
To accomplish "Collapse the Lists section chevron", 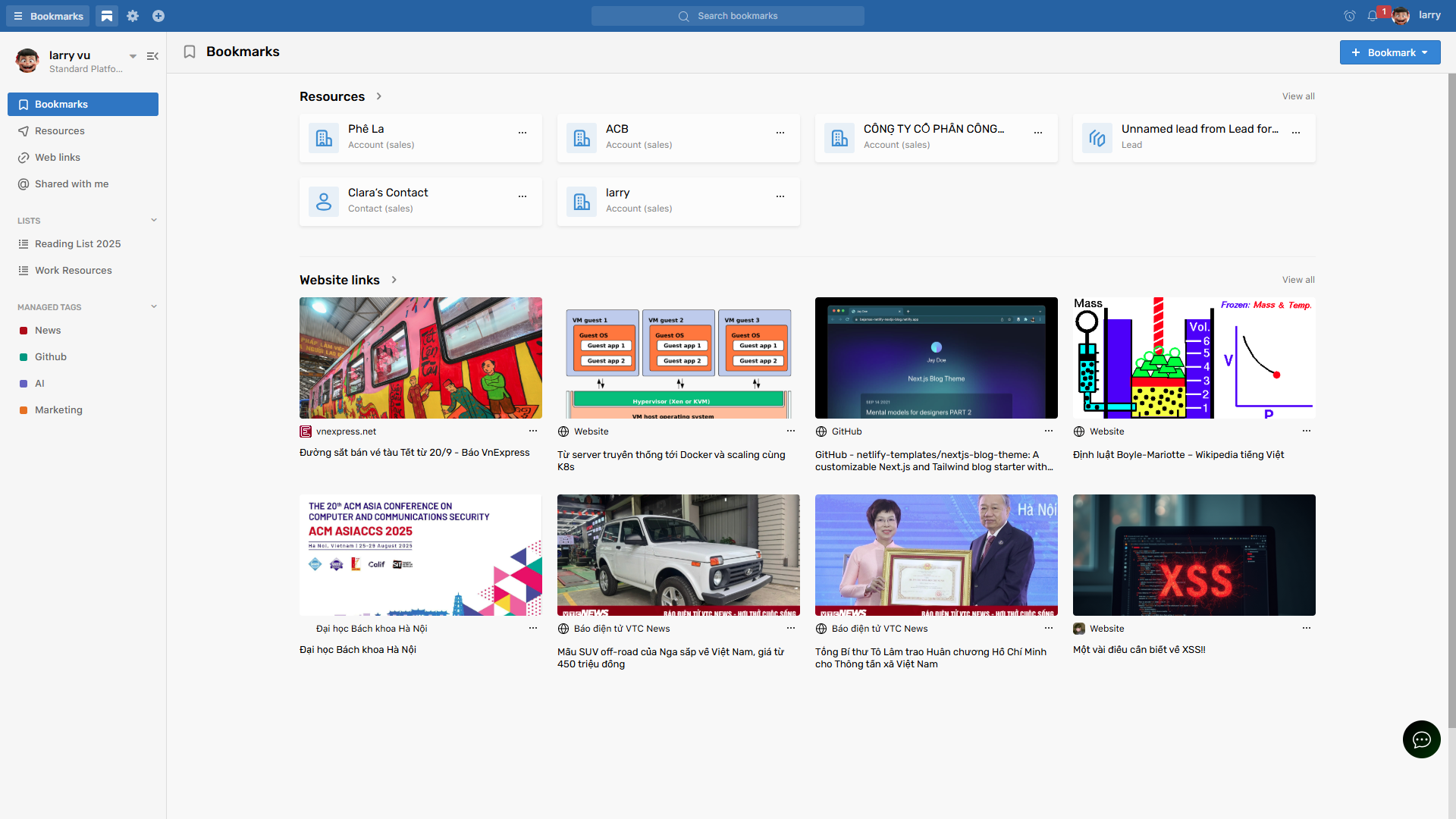I will click(154, 221).
